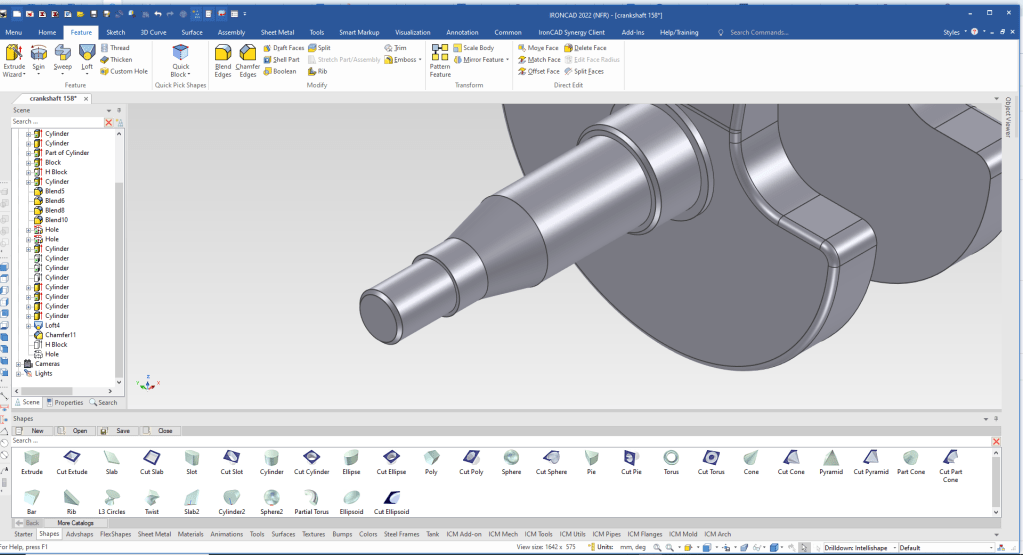Screen dimensions: 1023x555
Task: Expand the Cameras node in scene tree
Action: pyautogui.click(x=19, y=364)
